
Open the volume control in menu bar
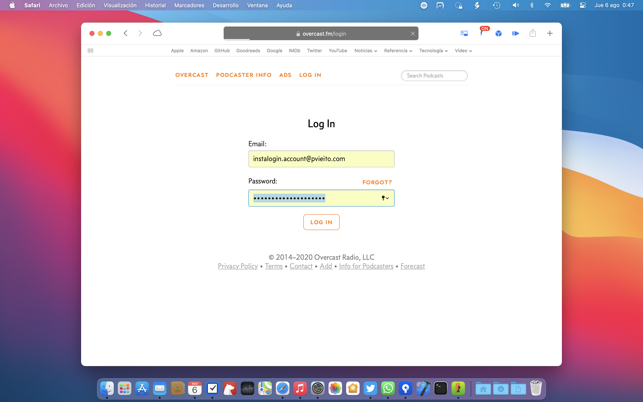tap(515, 5)
